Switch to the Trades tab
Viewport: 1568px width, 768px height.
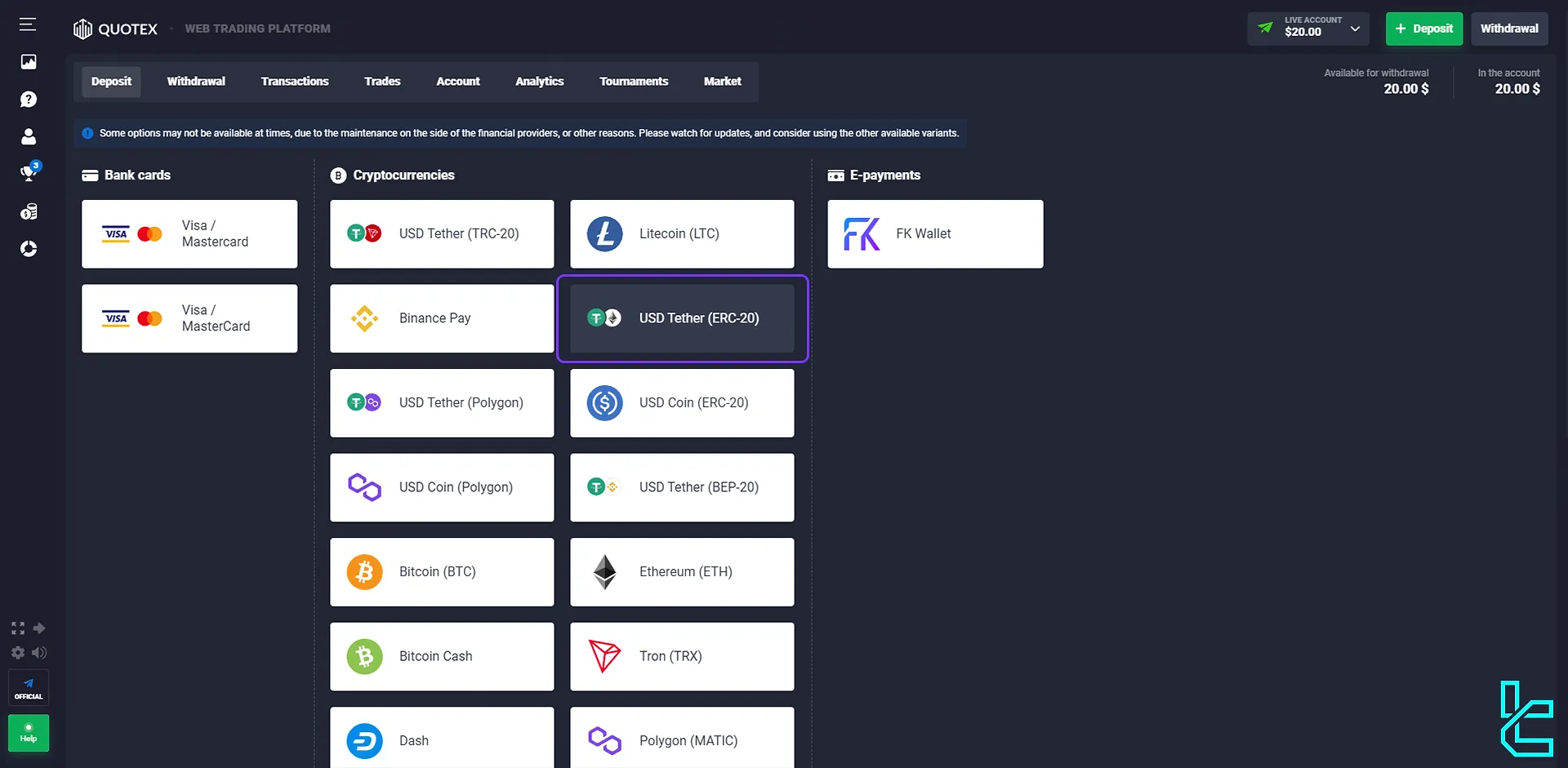382,82
